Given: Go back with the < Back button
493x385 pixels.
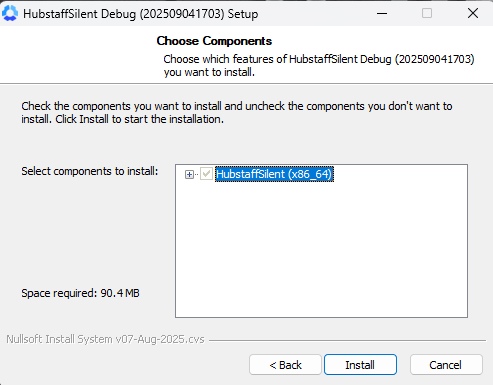Looking at the screenshot, I should click(285, 365).
